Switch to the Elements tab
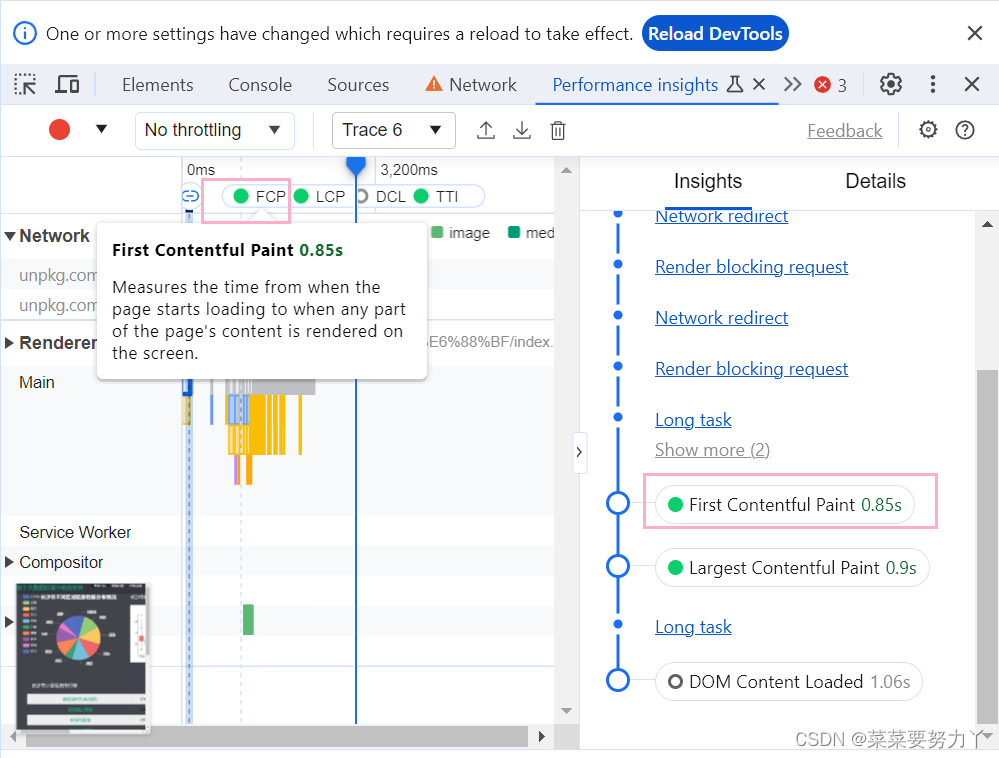 [x=157, y=85]
